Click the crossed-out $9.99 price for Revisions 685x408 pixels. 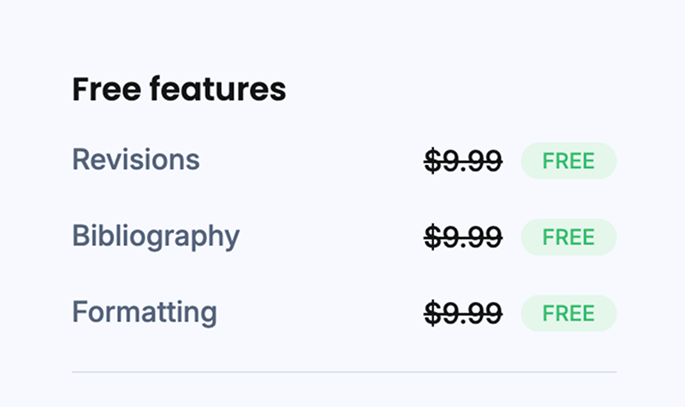463,161
